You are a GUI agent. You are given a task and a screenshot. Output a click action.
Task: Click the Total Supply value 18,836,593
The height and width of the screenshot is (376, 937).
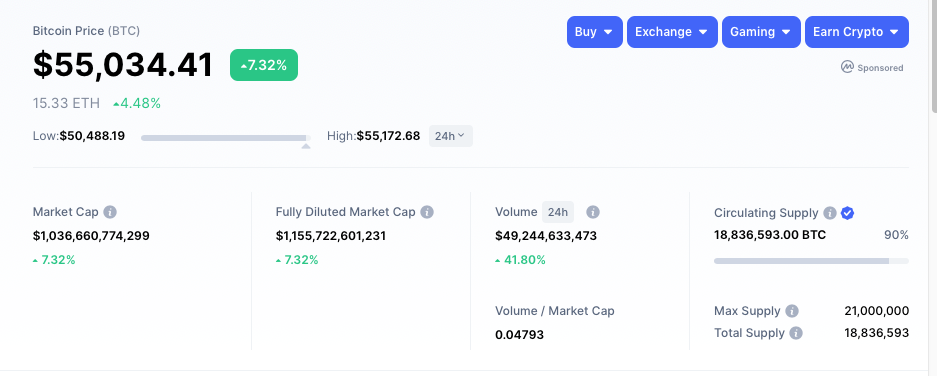point(877,333)
